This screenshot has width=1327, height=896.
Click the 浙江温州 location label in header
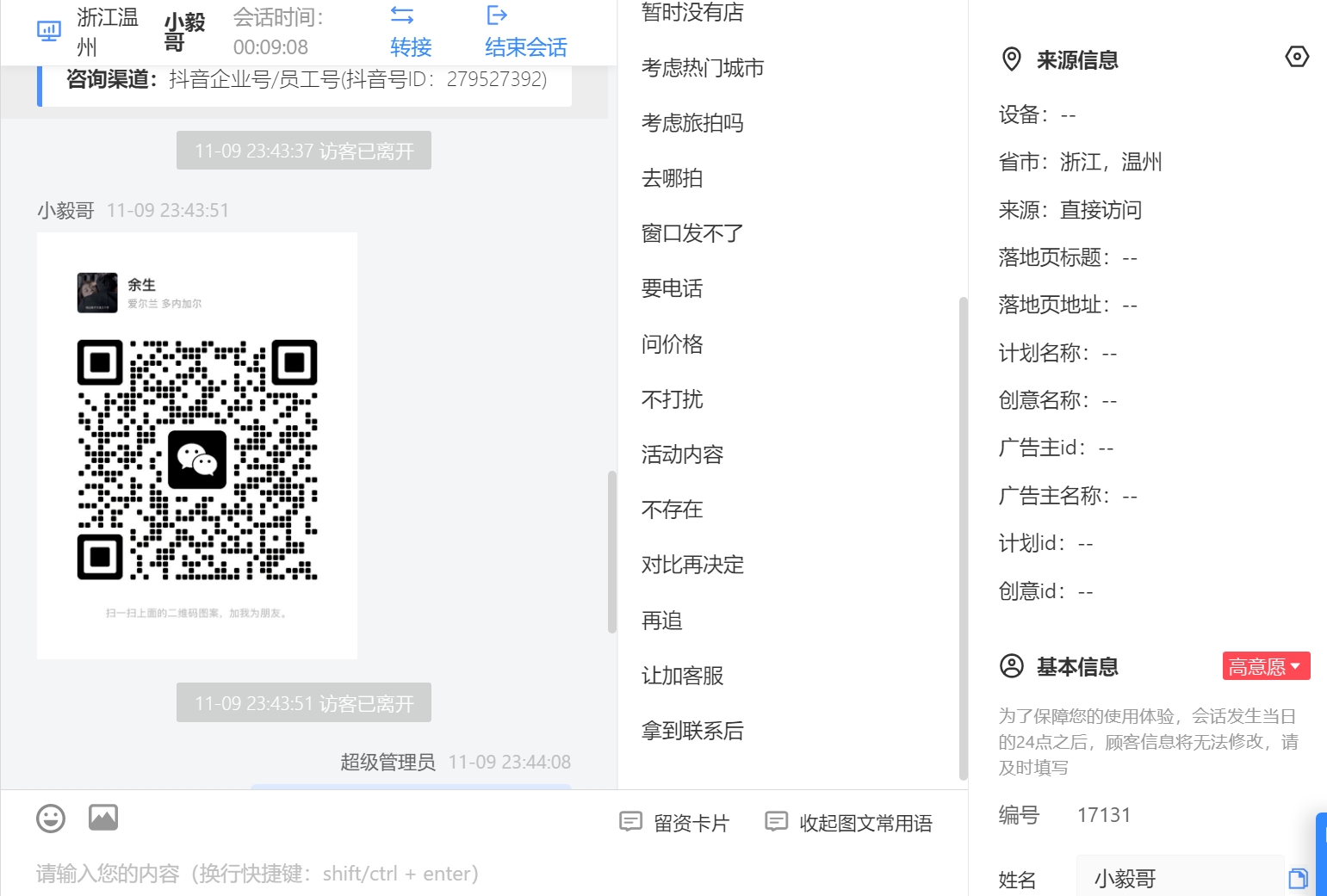click(x=108, y=32)
